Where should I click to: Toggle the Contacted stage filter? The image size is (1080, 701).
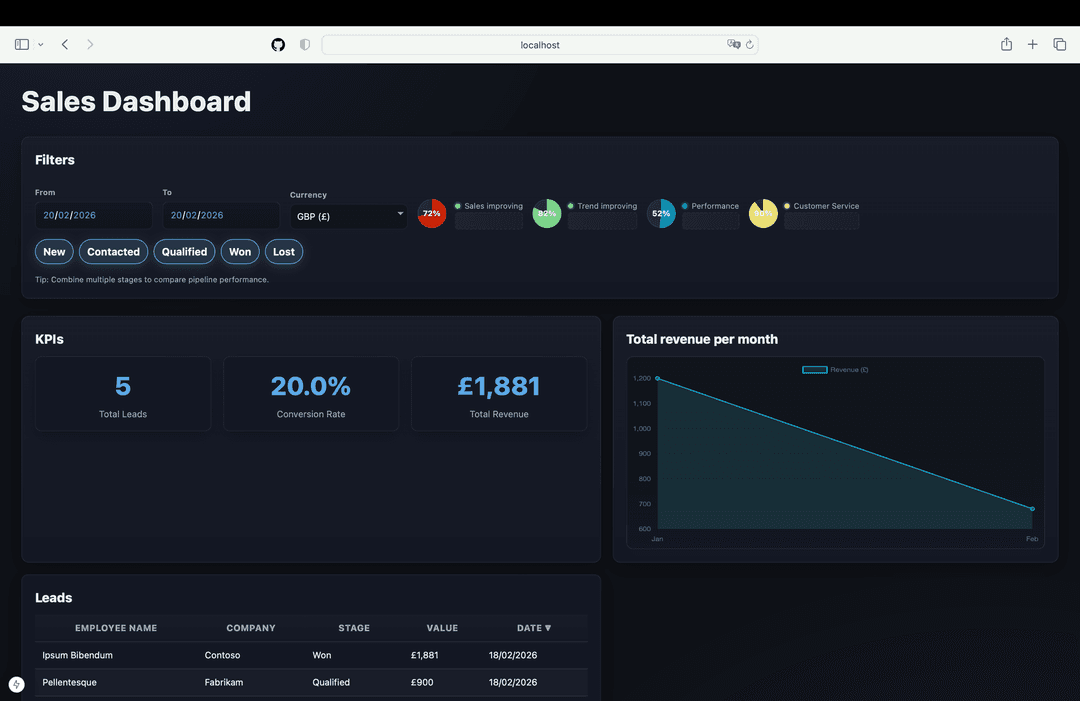pos(113,252)
